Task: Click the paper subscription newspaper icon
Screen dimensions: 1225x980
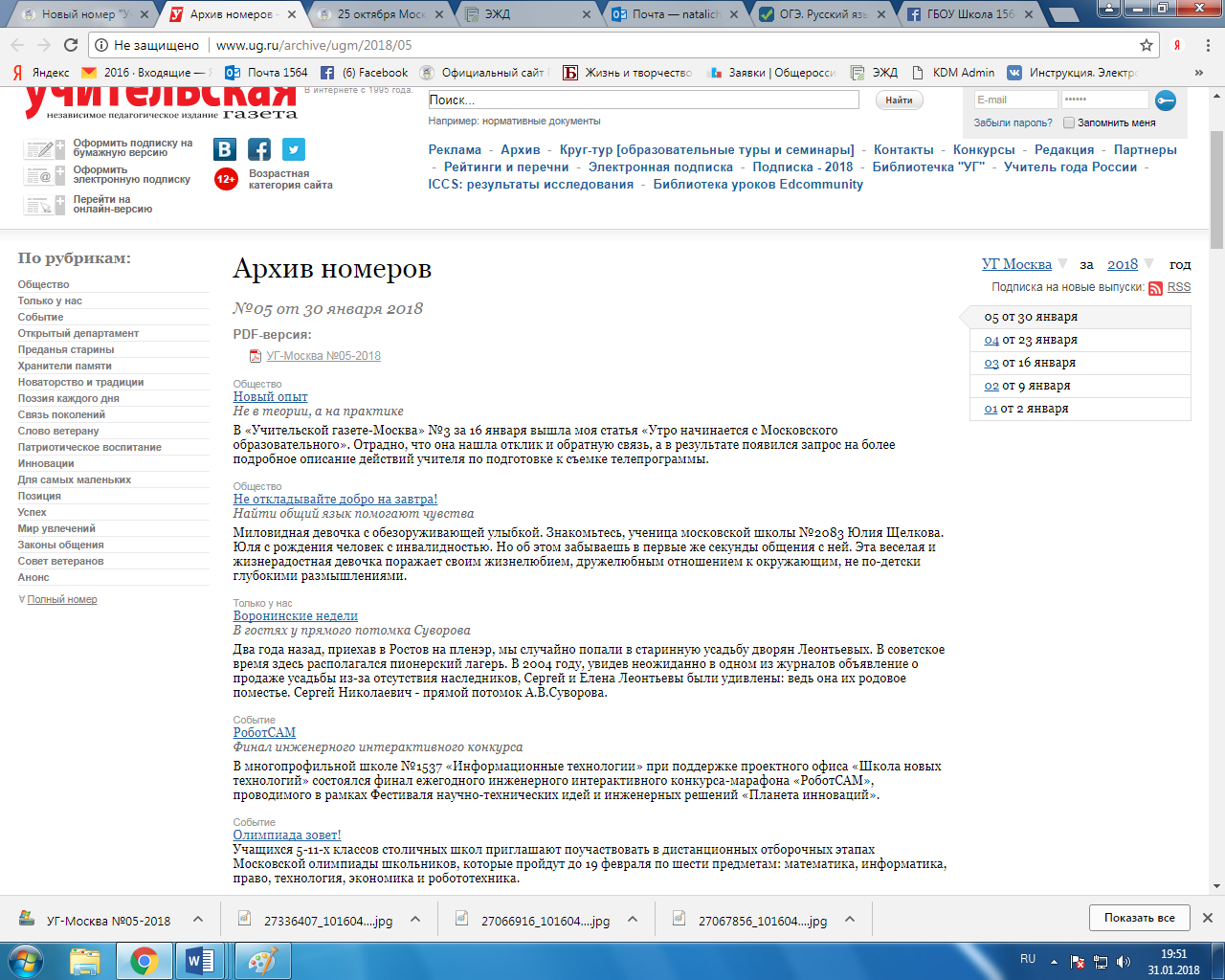Action: pyautogui.click(x=44, y=148)
